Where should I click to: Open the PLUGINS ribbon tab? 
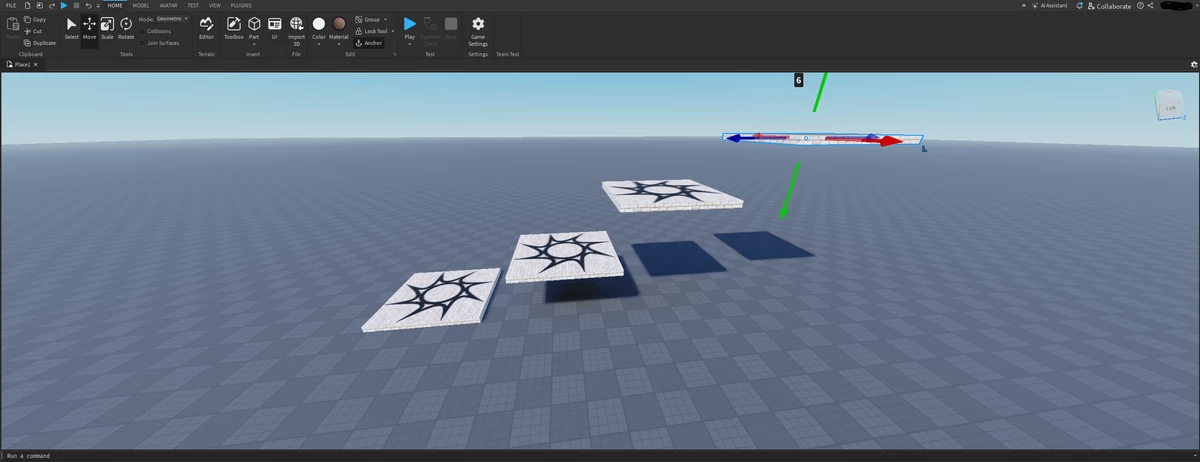[x=241, y=5]
